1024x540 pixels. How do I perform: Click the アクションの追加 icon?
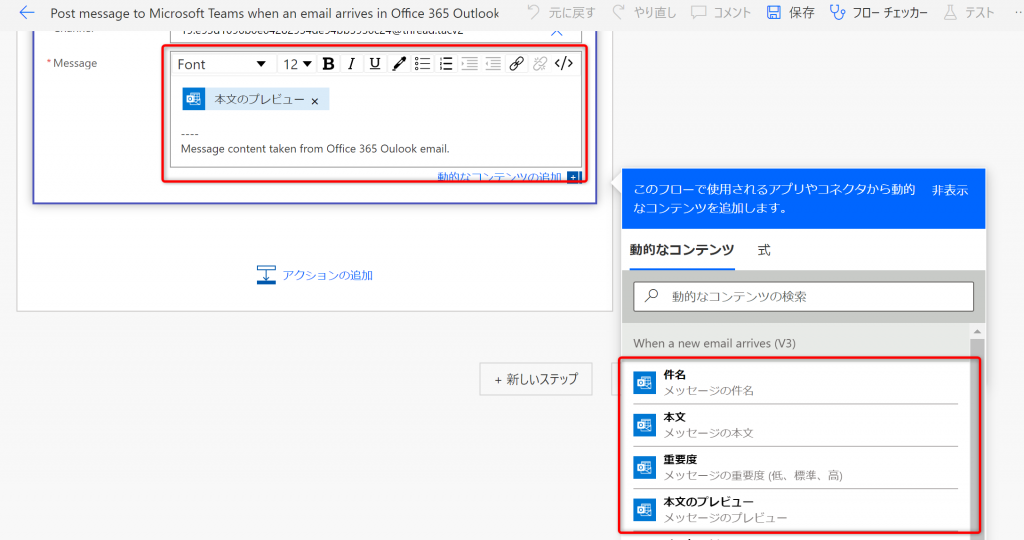pyautogui.click(x=266, y=275)
